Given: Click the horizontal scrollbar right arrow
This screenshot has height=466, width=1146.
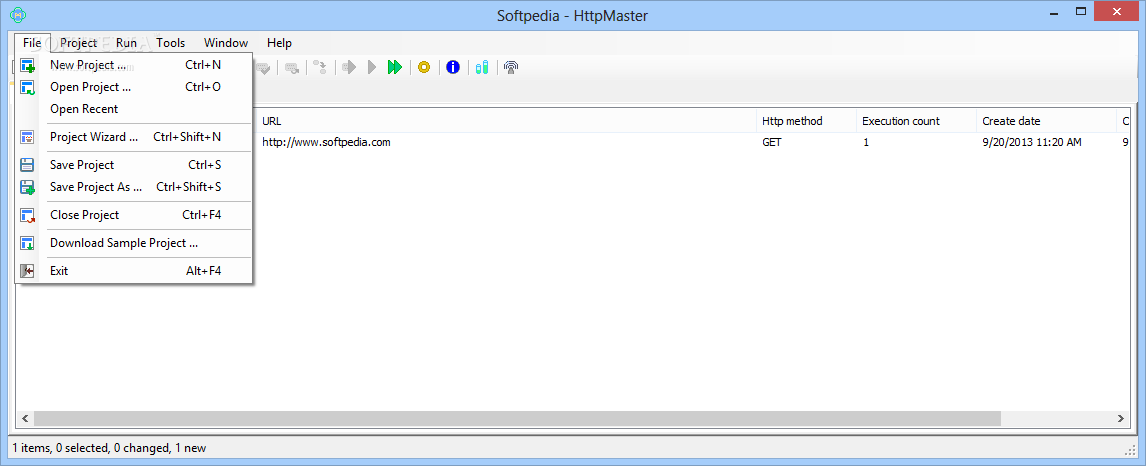Looking at the screenshot, I should (1122, 419).
